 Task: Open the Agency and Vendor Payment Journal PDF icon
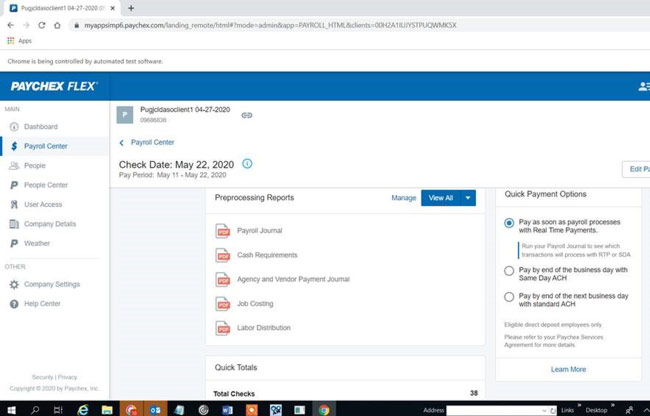pyautogui.click(x=223, y=280)
